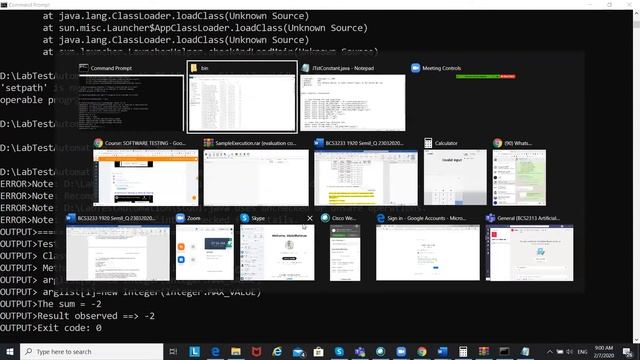Image resolution: width=640 pixels, height=360 pixels.
Task: Expand hidden system tray icons chevron
Action: [549, 352]
